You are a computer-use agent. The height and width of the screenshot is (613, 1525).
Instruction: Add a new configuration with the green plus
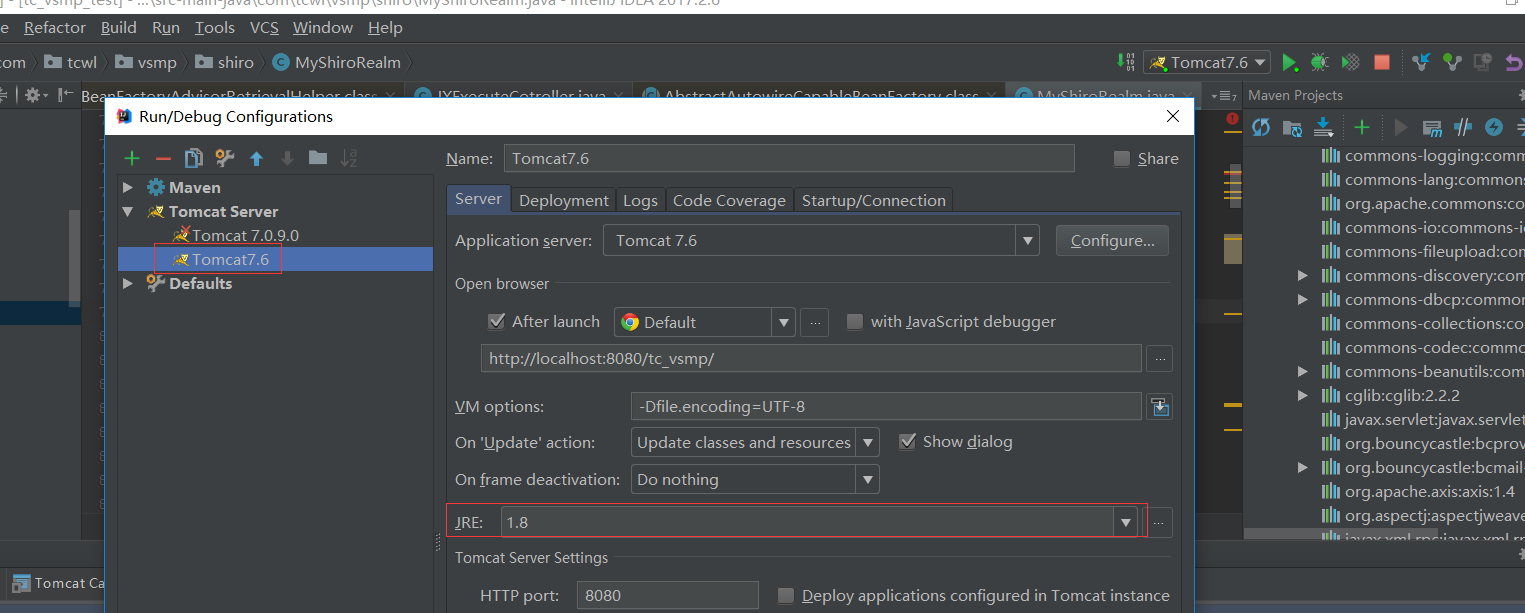point(131,158)
